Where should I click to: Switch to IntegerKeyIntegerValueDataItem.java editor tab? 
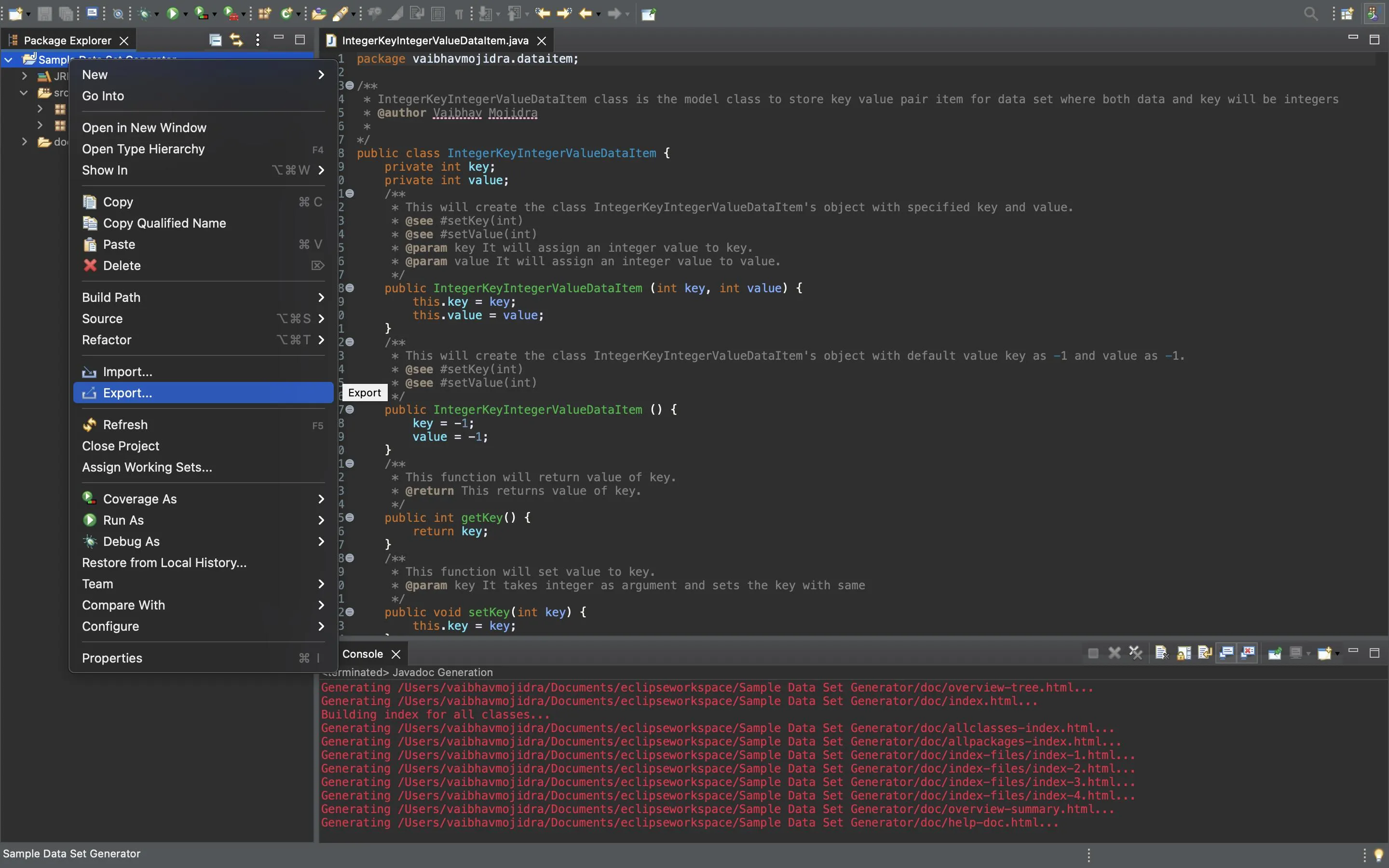(435, 40)
